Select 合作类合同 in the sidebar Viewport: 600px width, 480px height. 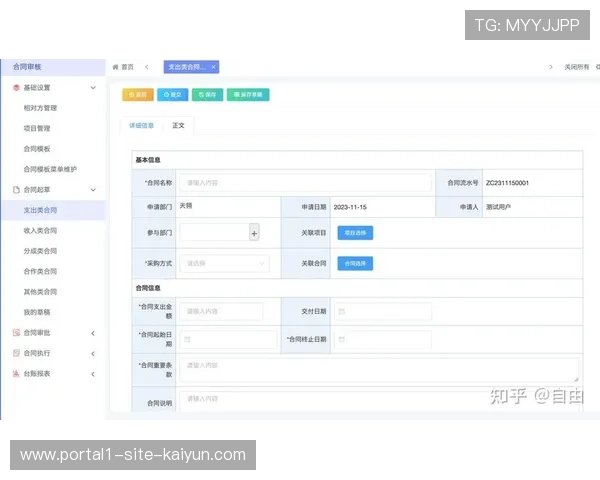tap(40, 271)
